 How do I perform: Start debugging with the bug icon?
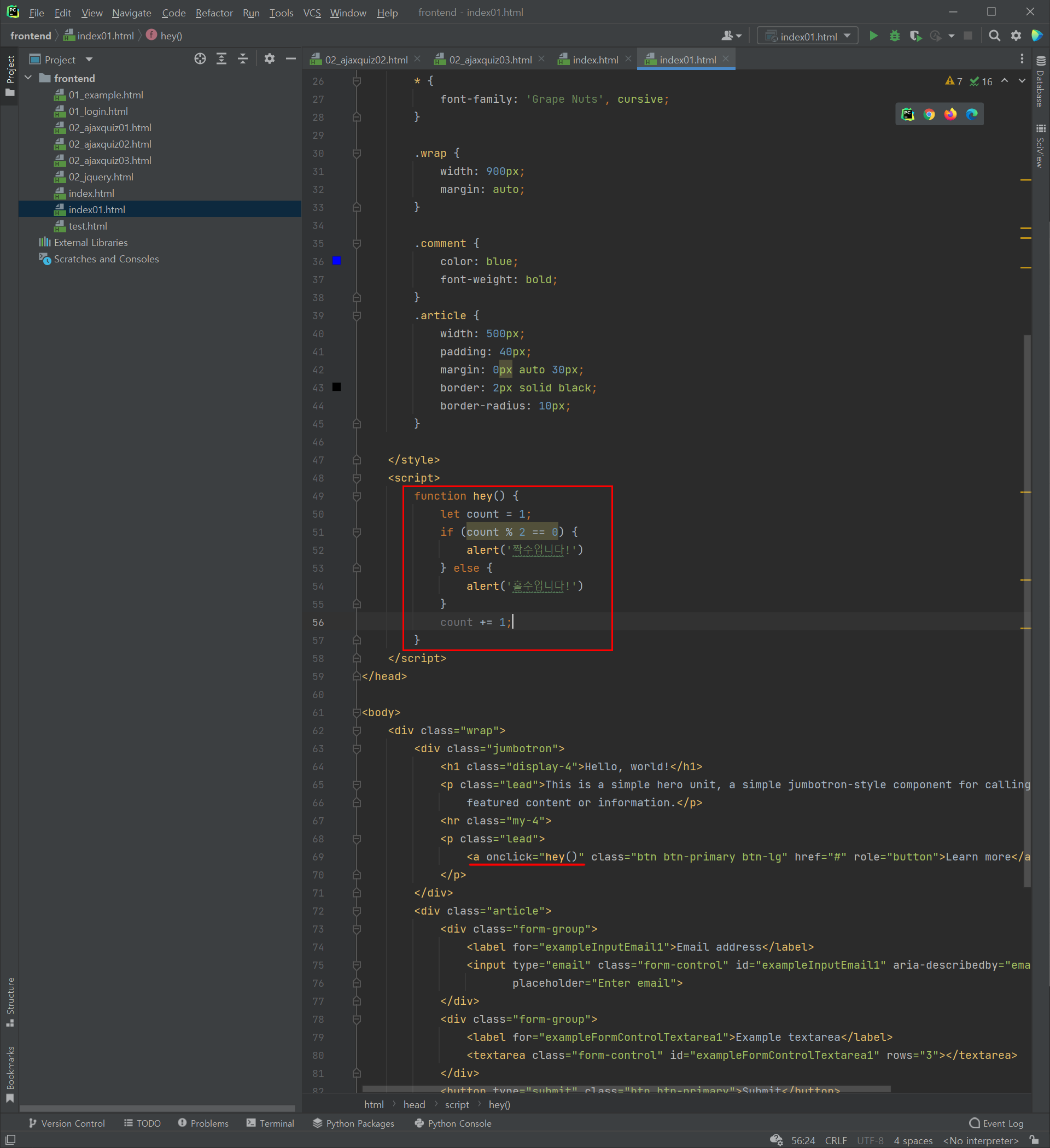pos(894,36)
